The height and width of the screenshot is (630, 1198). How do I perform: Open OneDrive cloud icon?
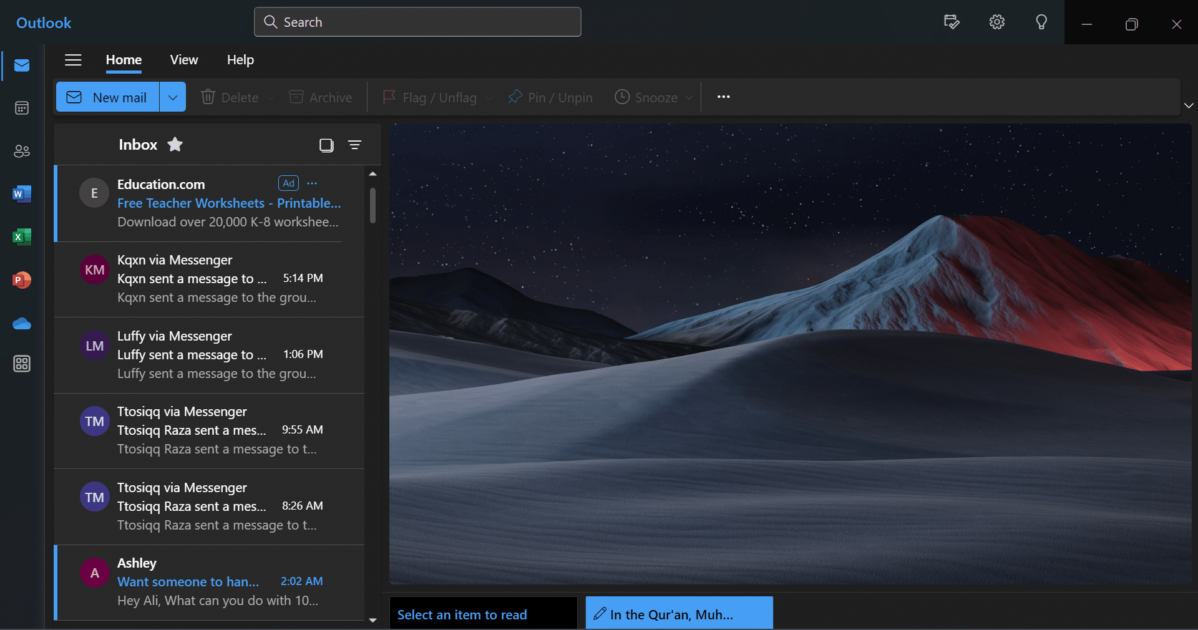pos(21,323)
